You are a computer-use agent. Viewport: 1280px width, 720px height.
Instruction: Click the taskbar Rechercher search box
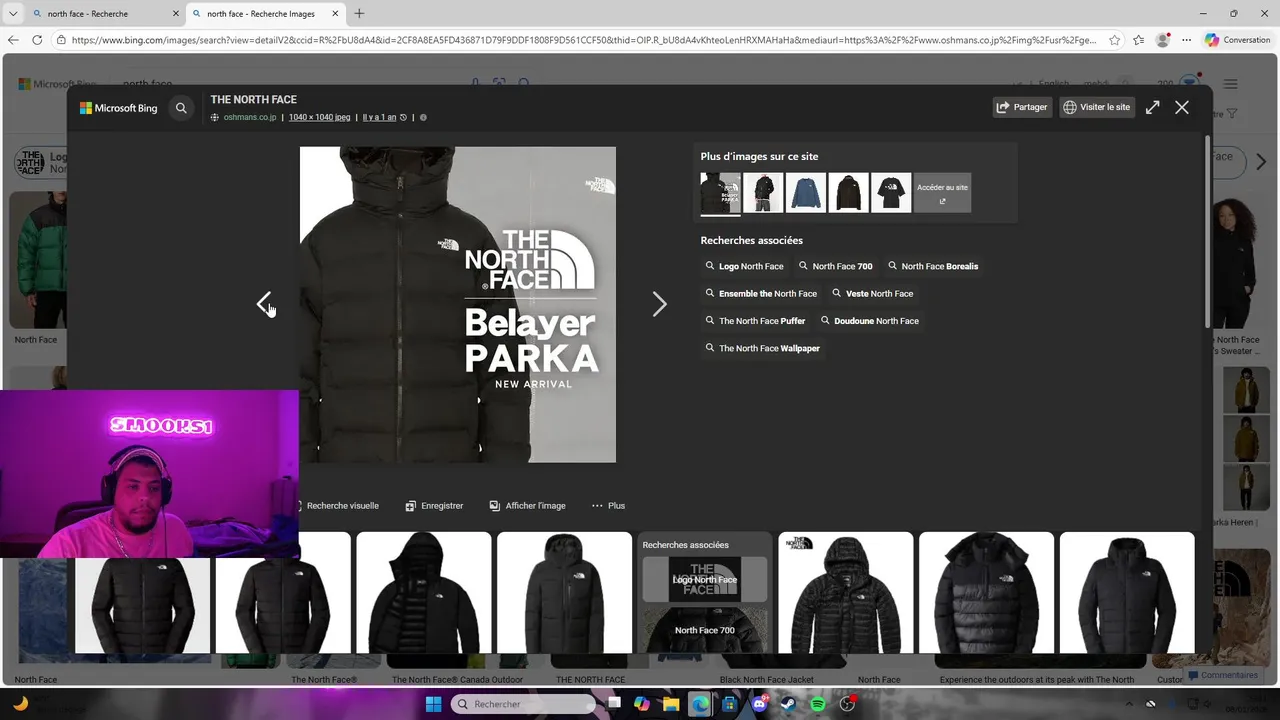point(522,704)
